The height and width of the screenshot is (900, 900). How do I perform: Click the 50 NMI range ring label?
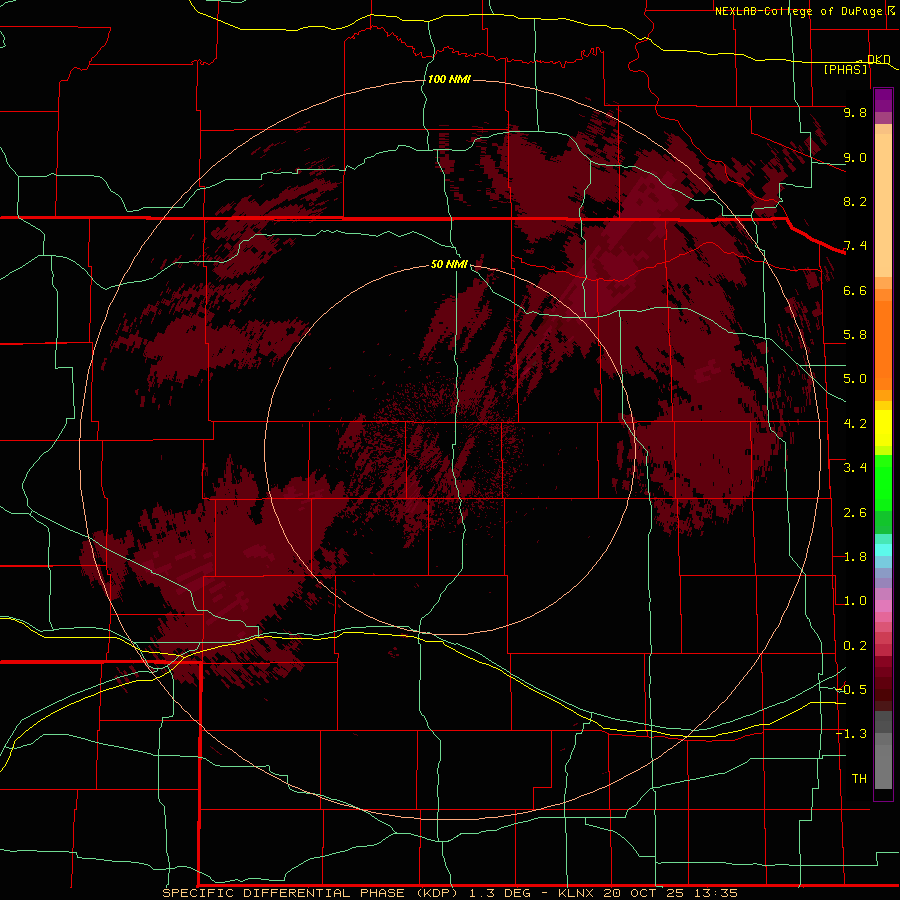(x=449, y=264)
